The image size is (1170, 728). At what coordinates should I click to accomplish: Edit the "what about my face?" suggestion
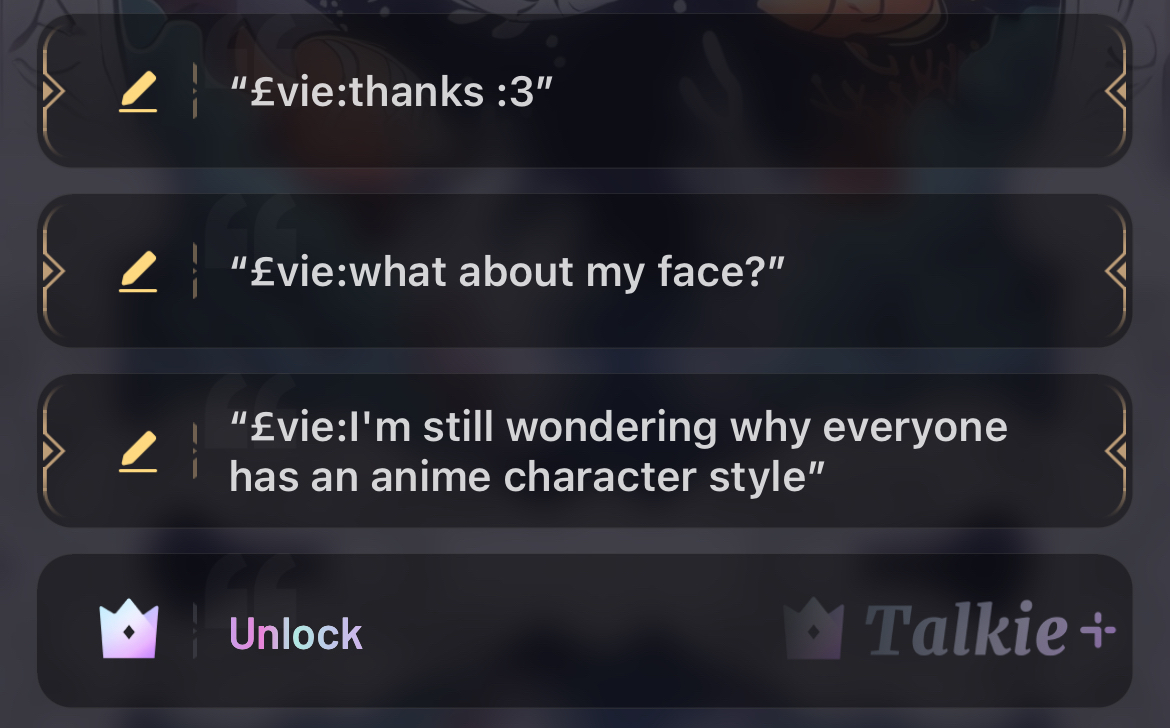click(138, 272)
